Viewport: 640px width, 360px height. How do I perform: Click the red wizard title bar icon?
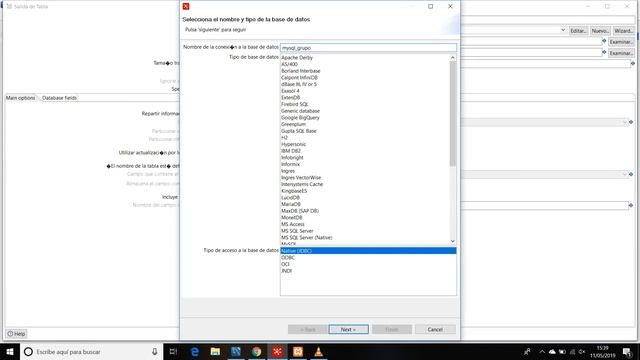pyautogui.click(x=186, y=6)
